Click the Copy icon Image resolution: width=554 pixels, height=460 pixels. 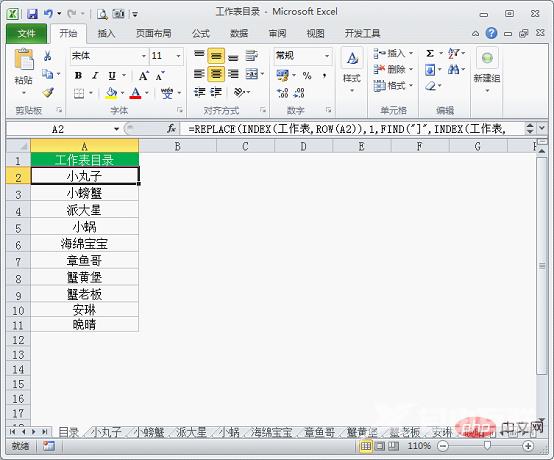pos(47,74)
